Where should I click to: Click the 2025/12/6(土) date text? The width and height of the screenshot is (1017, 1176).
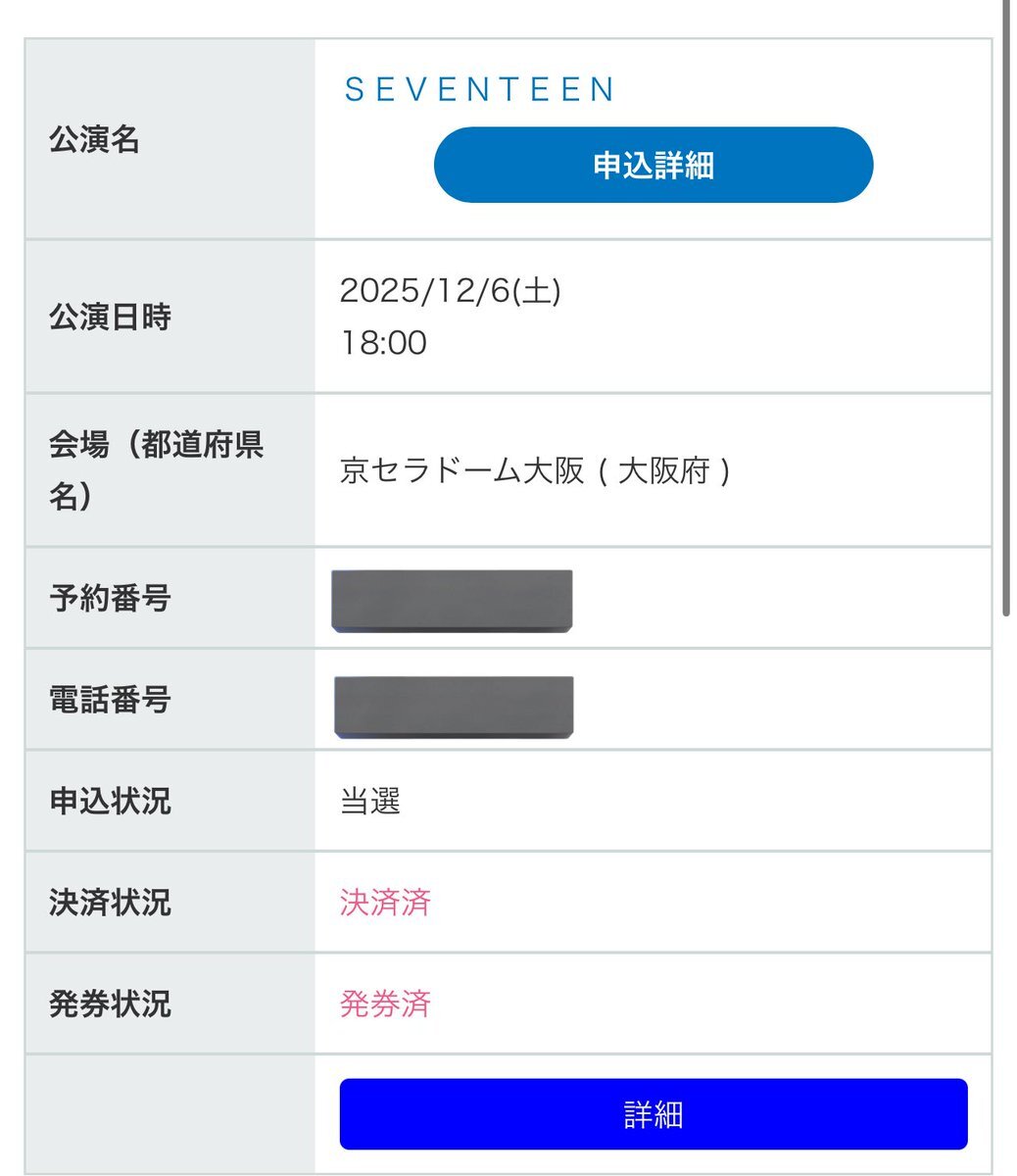pos(450,291)
